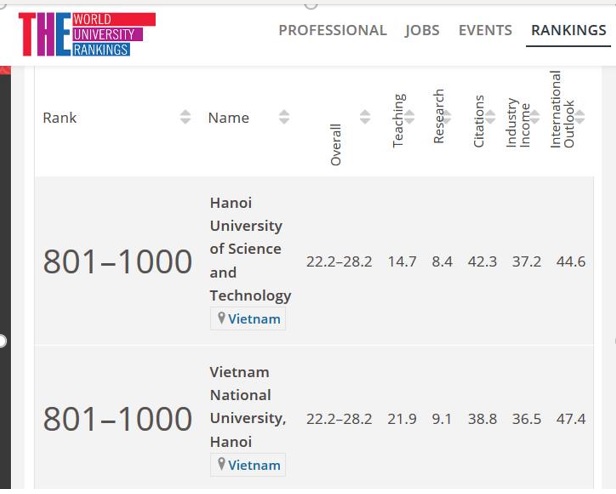Follow Vietnam country link under Hanoi University

coord(254,319)
